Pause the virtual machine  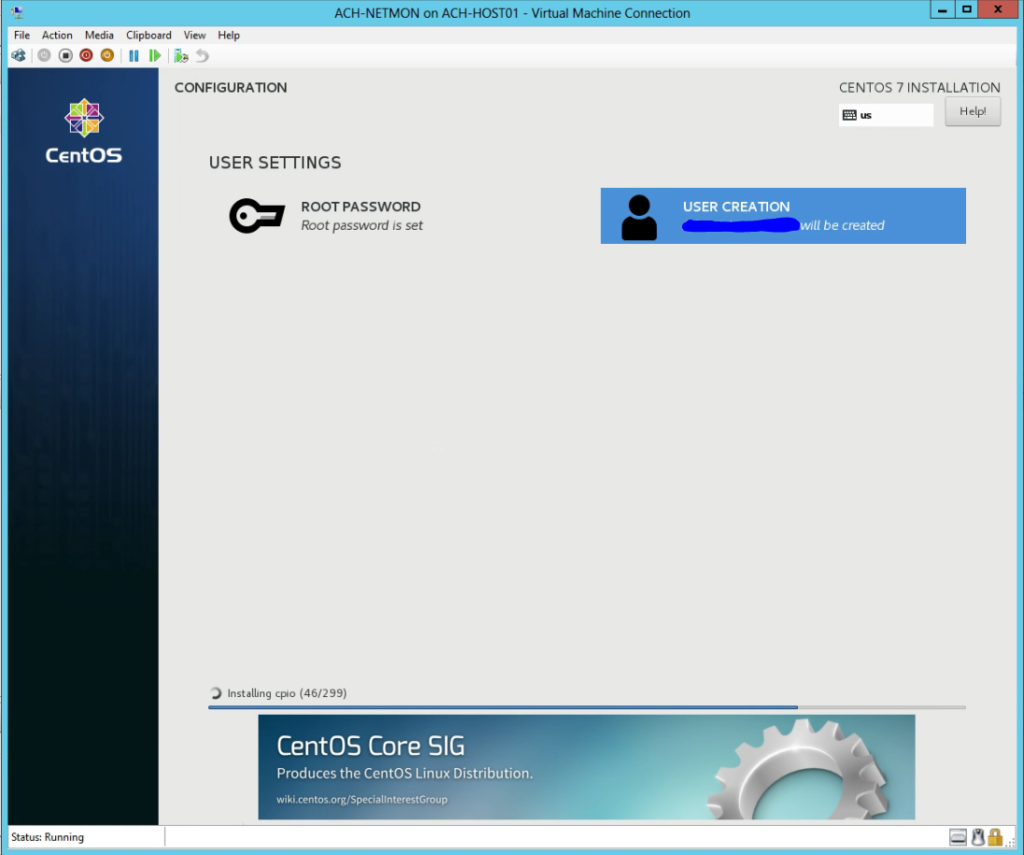click(134, 56)
